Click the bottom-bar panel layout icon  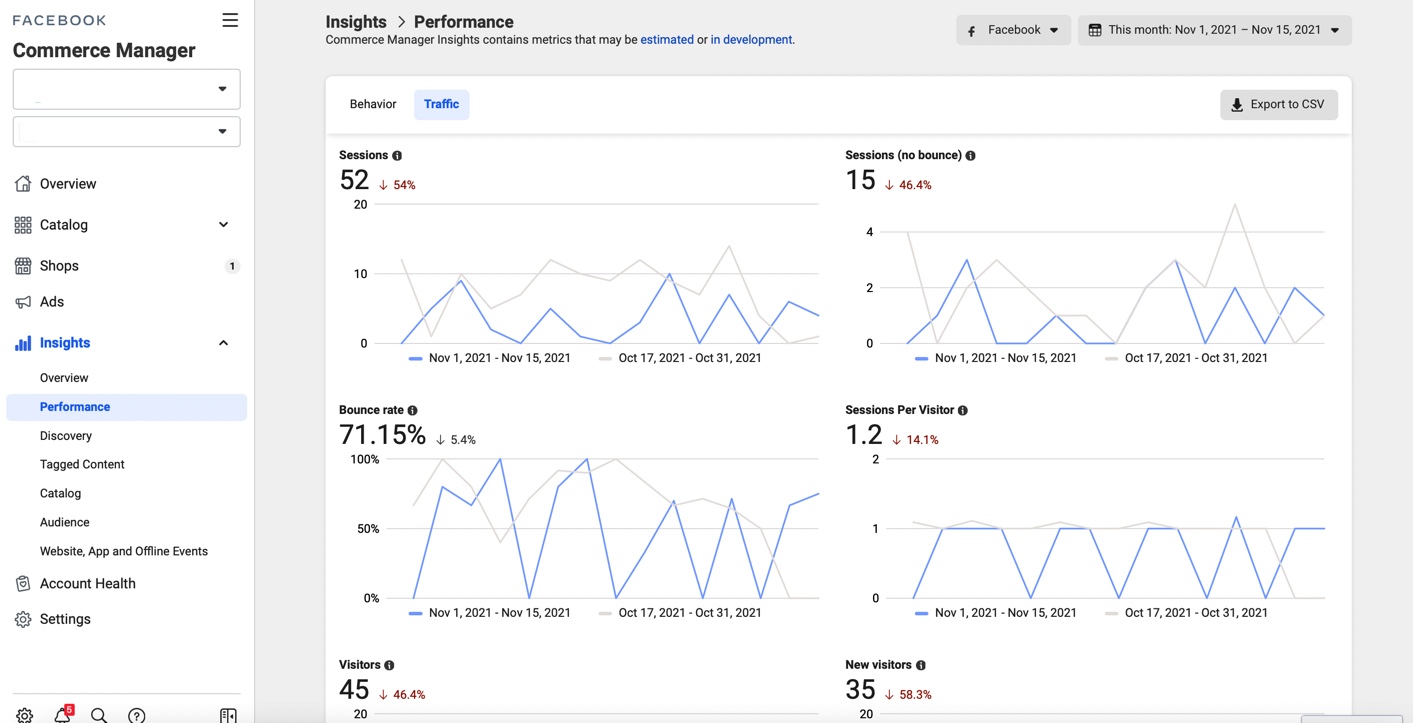tap(228, 715)
